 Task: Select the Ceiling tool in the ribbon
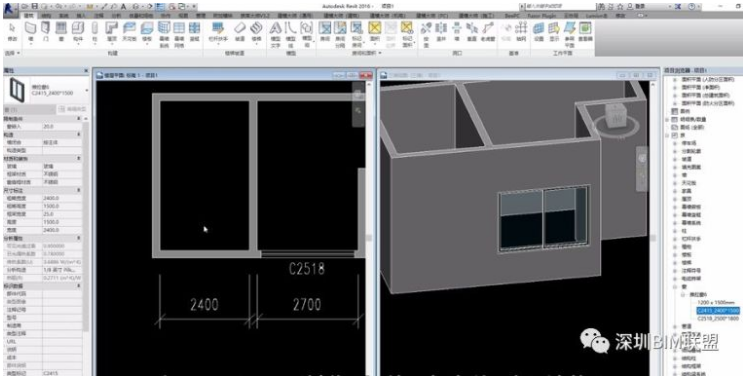tap(129, 30)
